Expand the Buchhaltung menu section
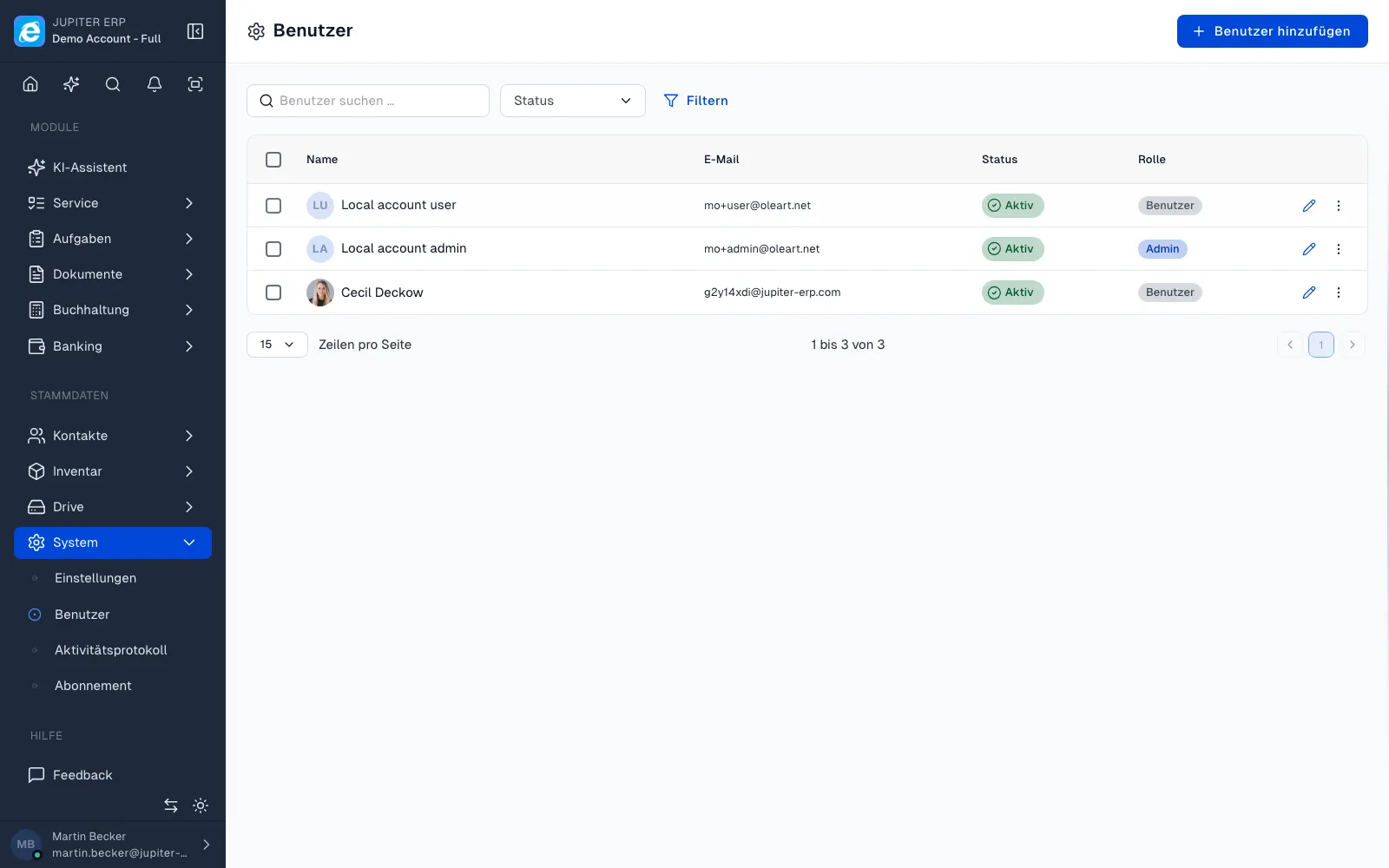This screenshot has height=868, width=1389. (x=113, y=310)
